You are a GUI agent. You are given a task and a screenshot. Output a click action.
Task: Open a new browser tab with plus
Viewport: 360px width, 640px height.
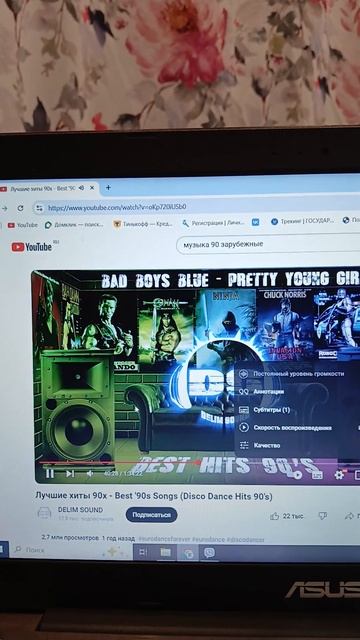point(108,188)
